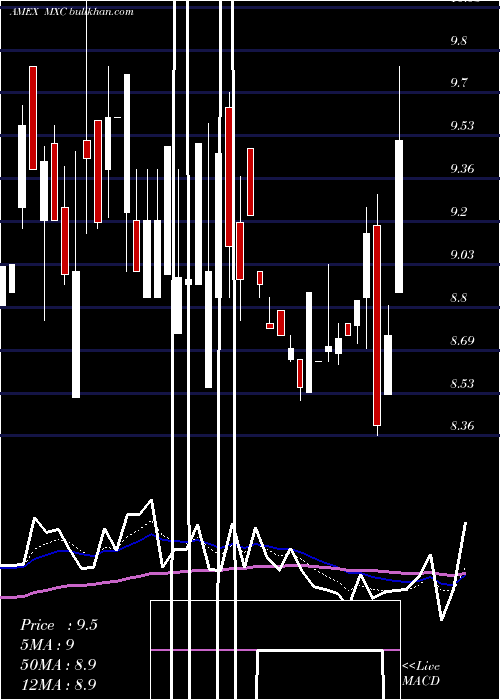Click the '12MA : 8.9' readout
500x700 pixels.
pyautogui.click(x=58, y=684)
